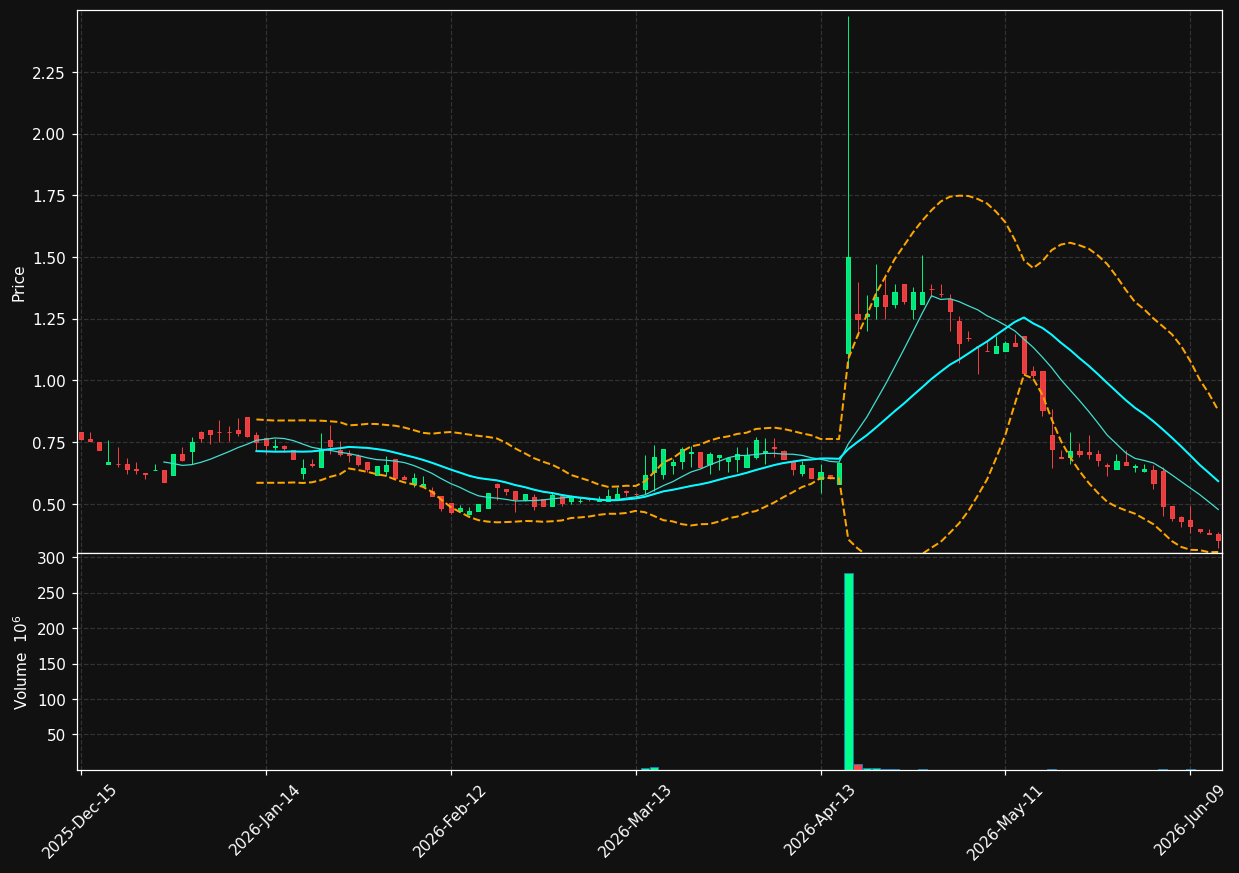1239x873 pixels.
Task: Click the 150 volume axis tick
Action: click(x=54, y=665)
